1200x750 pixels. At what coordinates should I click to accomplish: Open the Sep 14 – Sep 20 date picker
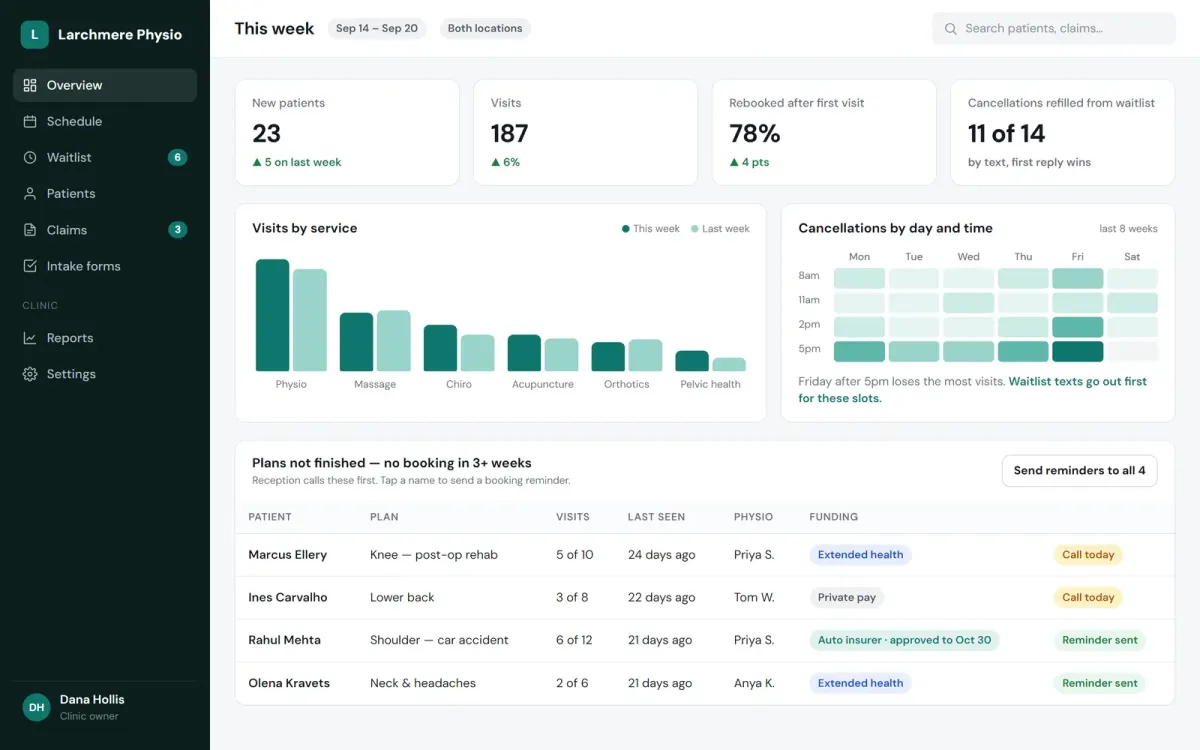377,28
